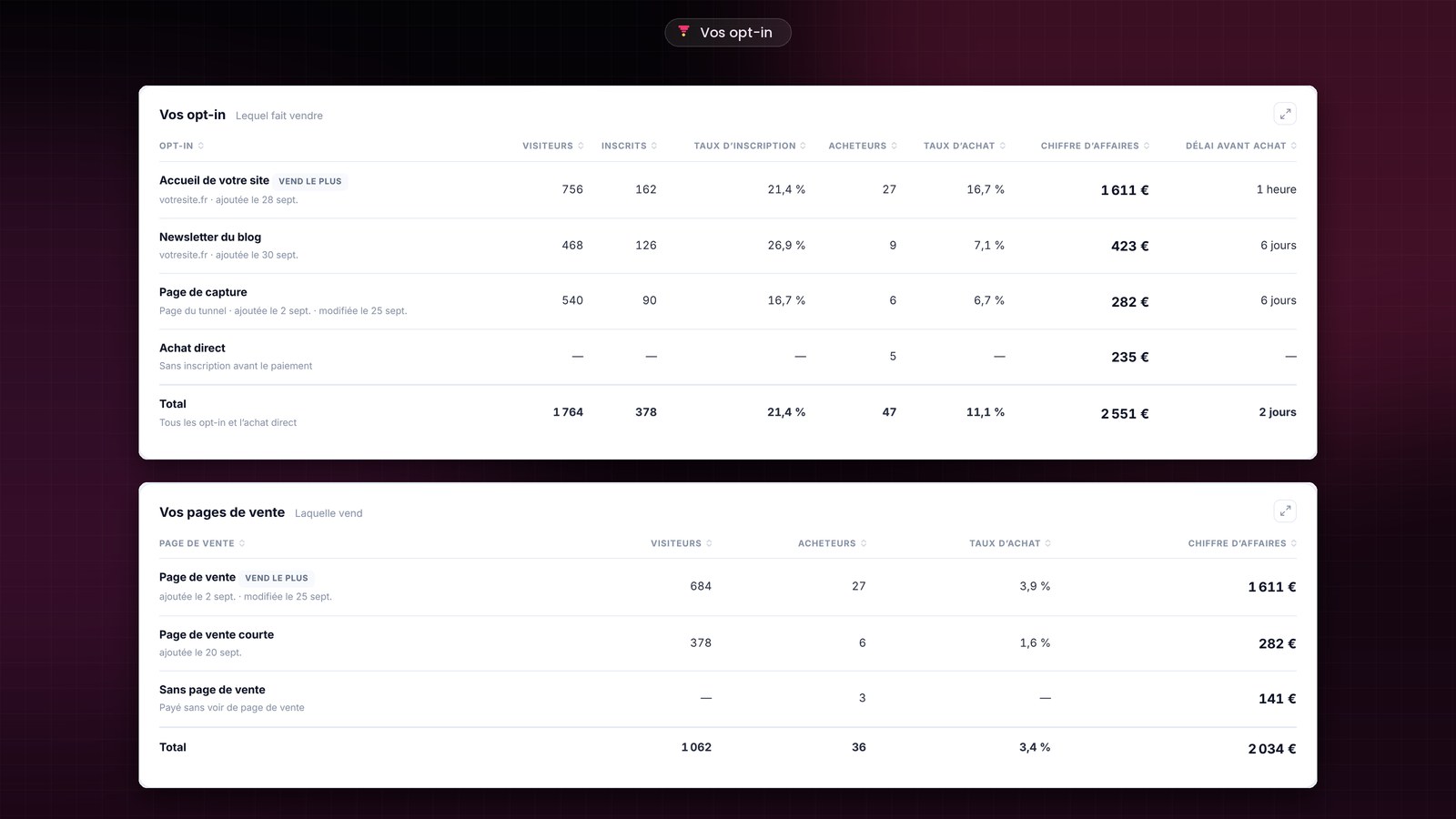Click 1 764 total visitors value
The height and width of the screenshot is (819, 1456).
(x=568, y=412)
